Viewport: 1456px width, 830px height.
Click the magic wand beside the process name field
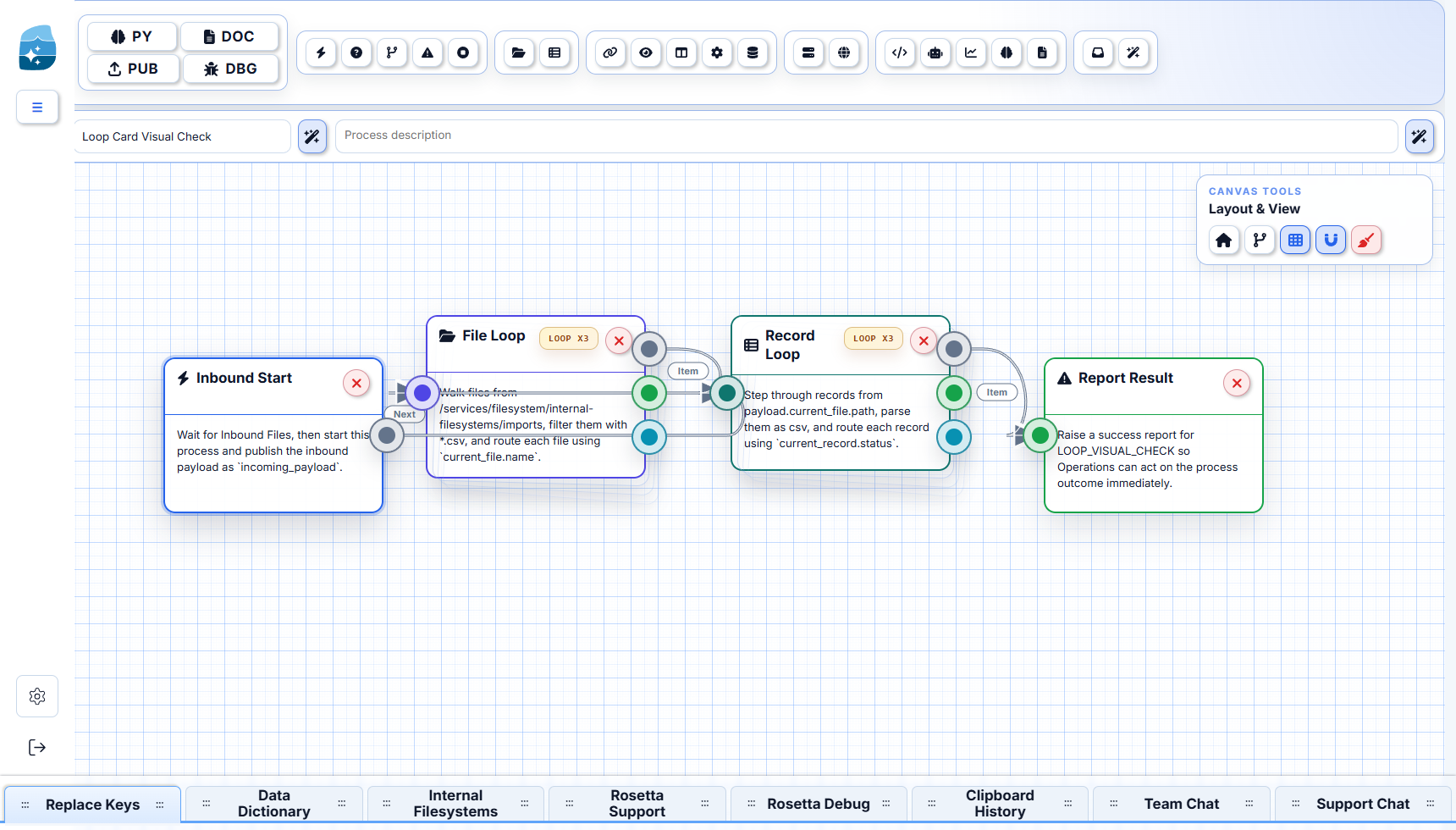tap(312, 136)
